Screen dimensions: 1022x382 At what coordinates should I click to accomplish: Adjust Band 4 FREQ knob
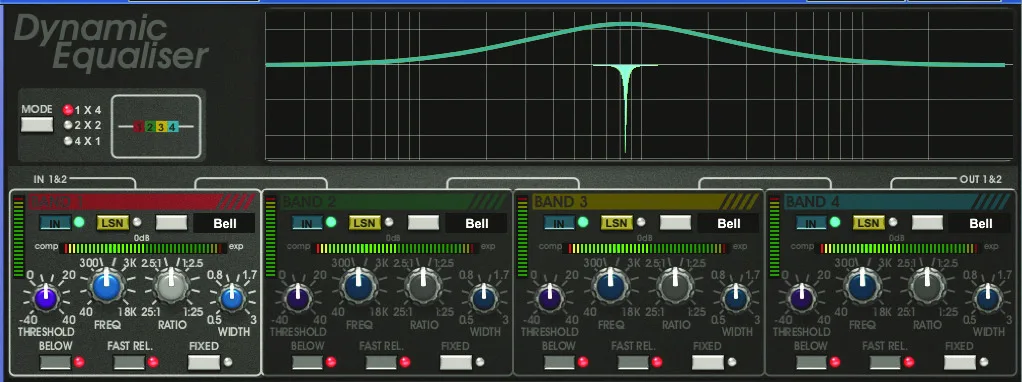(x=863, y=286)
